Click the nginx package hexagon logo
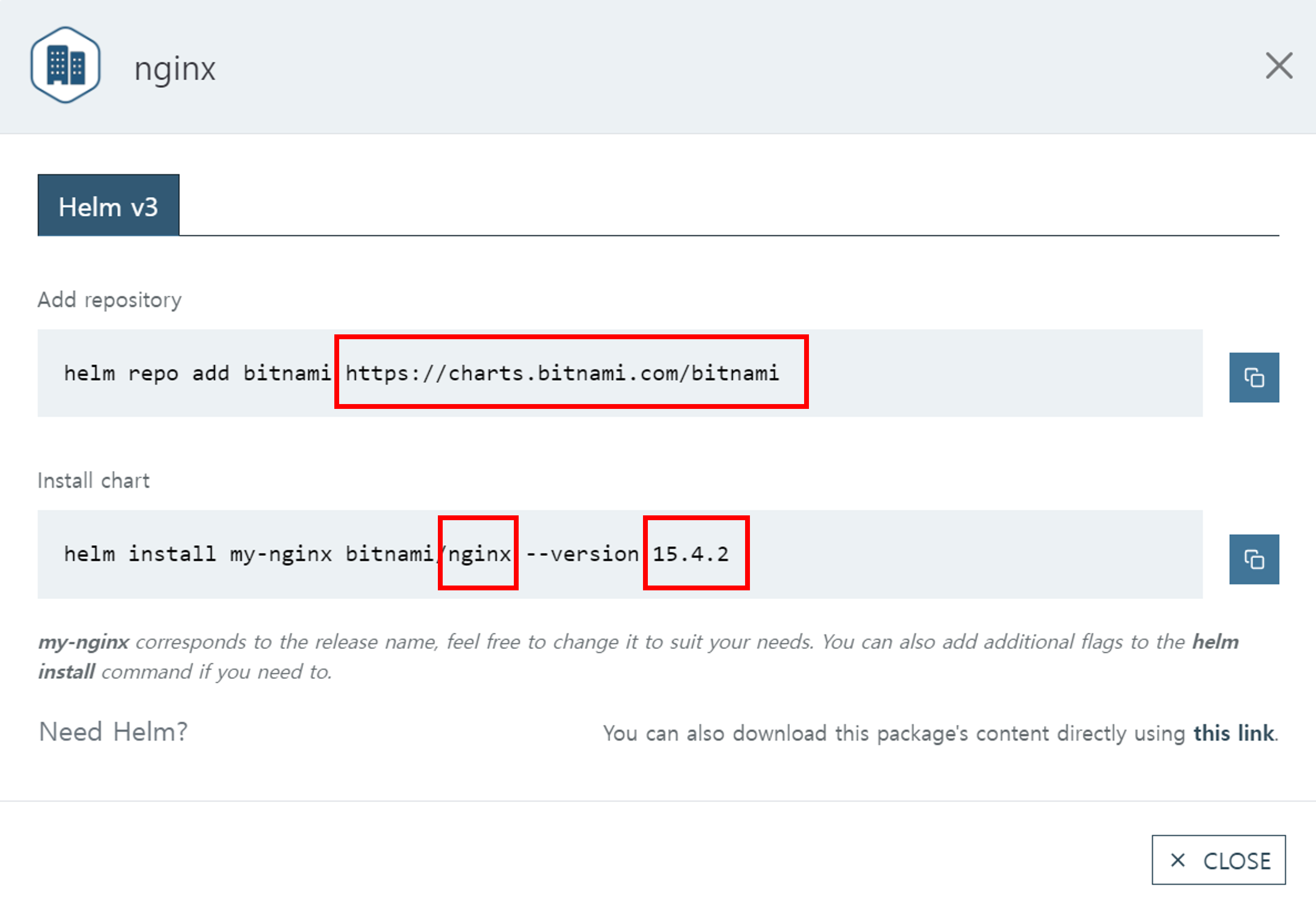The height and width of the screenshot is (917, 1316). point(65,65)
